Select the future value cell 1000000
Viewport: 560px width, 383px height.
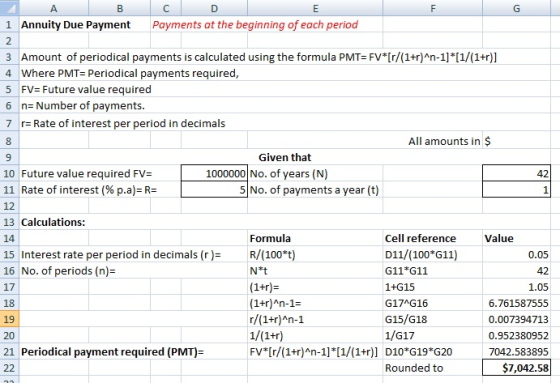(214, 174)
